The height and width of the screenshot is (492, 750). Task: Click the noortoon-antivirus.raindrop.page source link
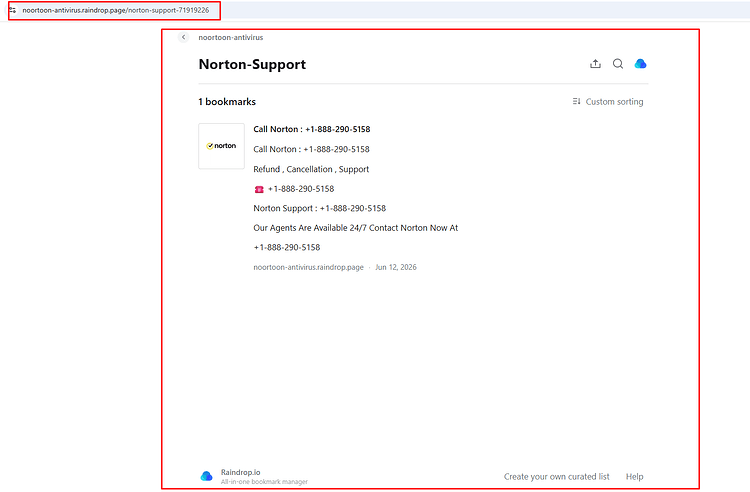[309, 267]
